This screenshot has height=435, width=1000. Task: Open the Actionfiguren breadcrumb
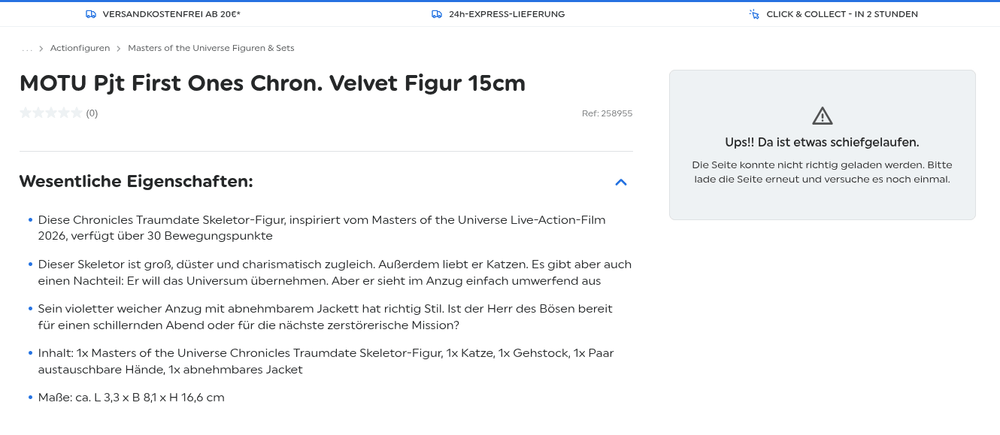80,48
